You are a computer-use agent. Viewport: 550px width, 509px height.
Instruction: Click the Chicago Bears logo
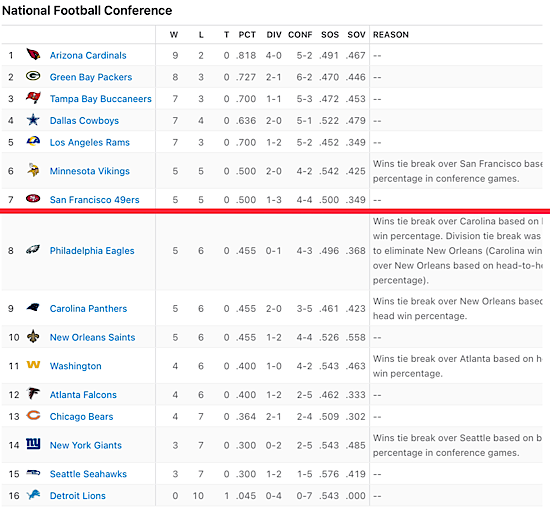33,416
